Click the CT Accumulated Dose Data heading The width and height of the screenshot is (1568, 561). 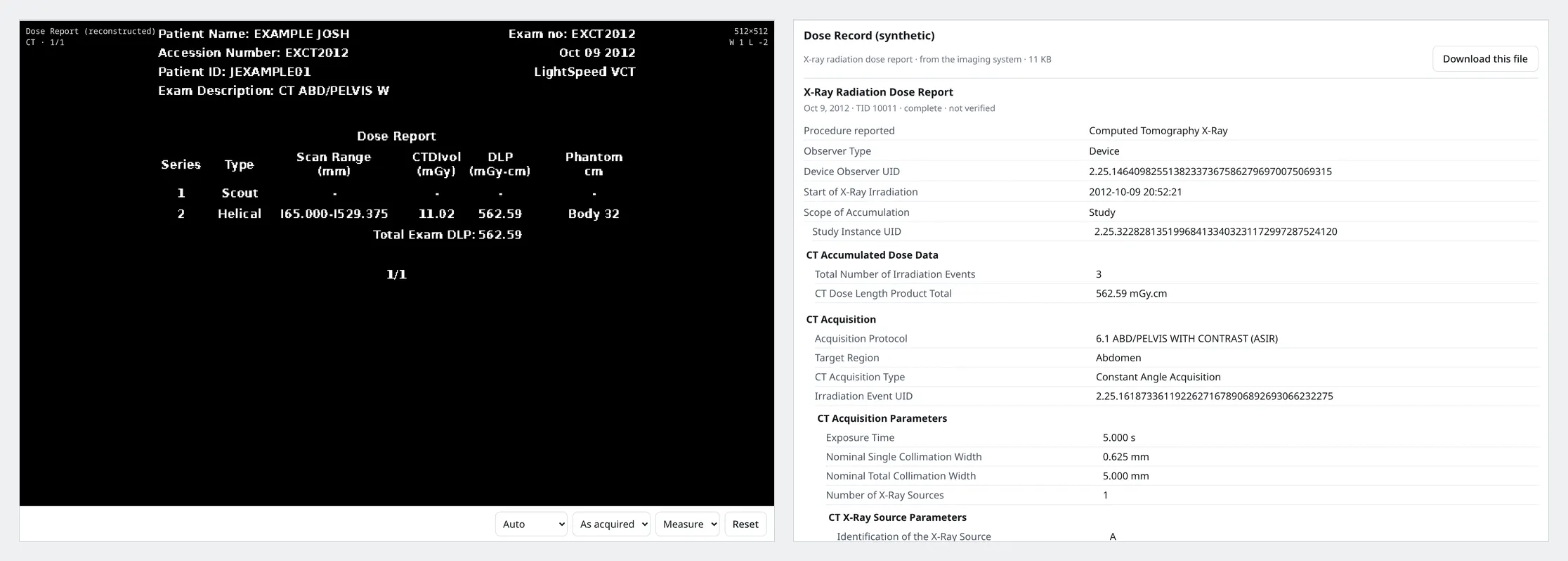point(872,255)
